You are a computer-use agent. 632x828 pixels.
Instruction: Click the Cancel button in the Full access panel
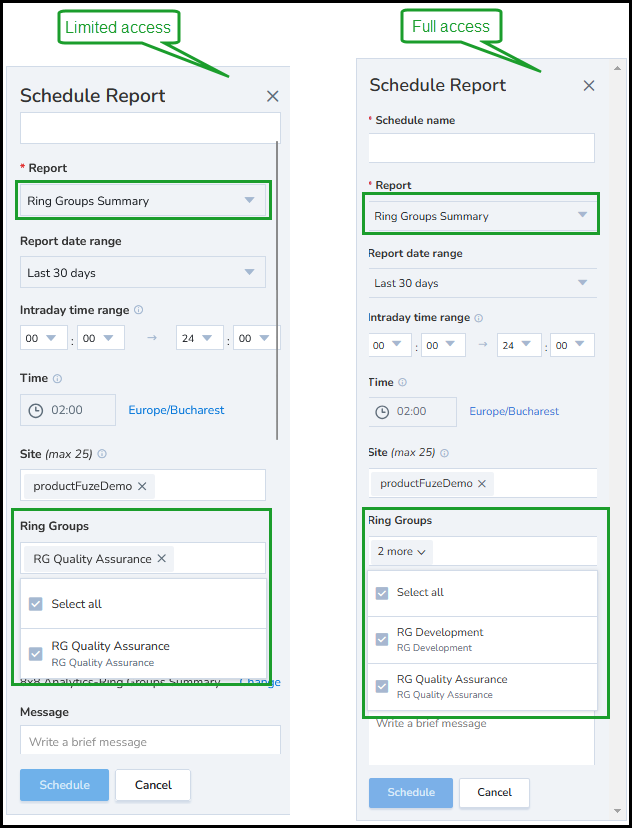tap(494, 792)
